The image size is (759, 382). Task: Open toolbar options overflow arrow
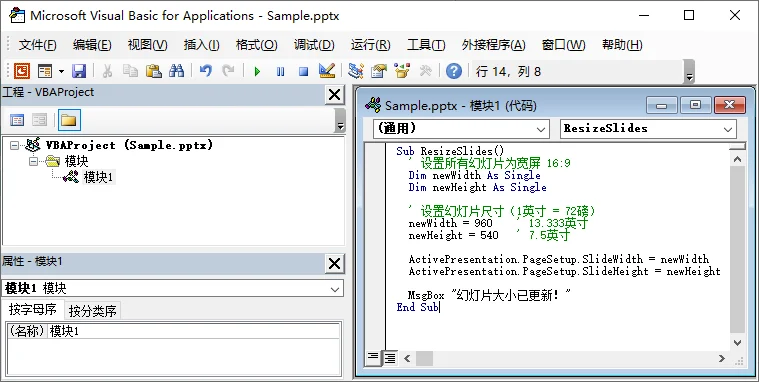(x=689, y=72)
